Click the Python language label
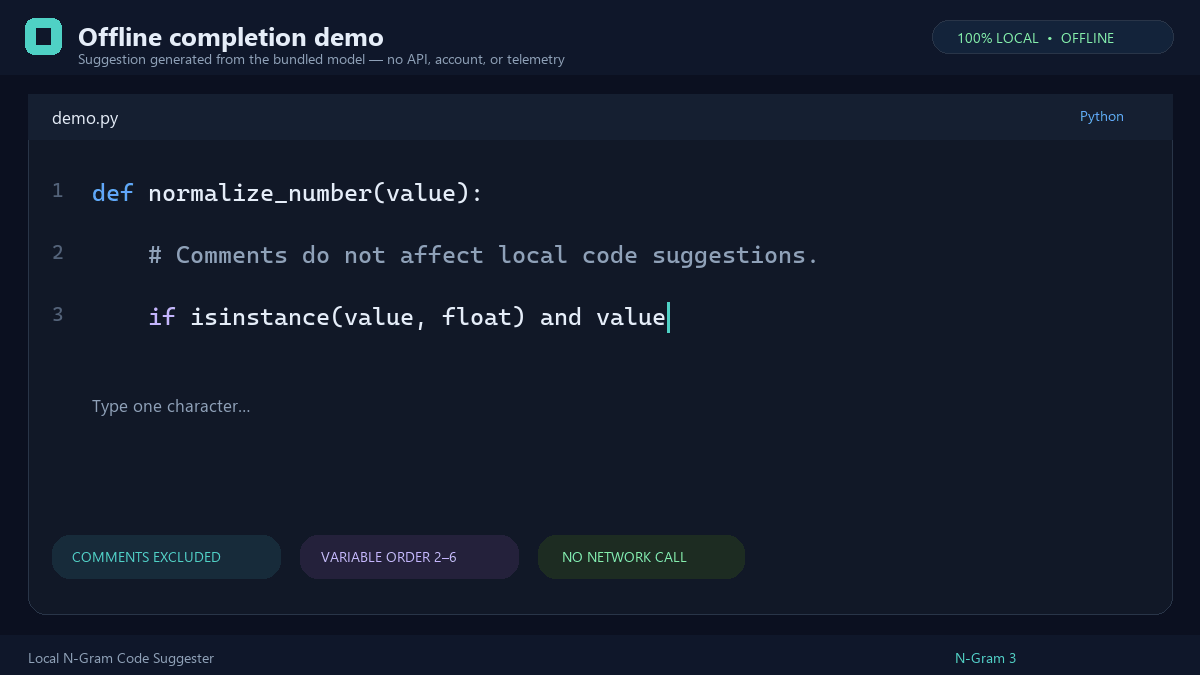 pyautogui.click(x=1102, y=116)
